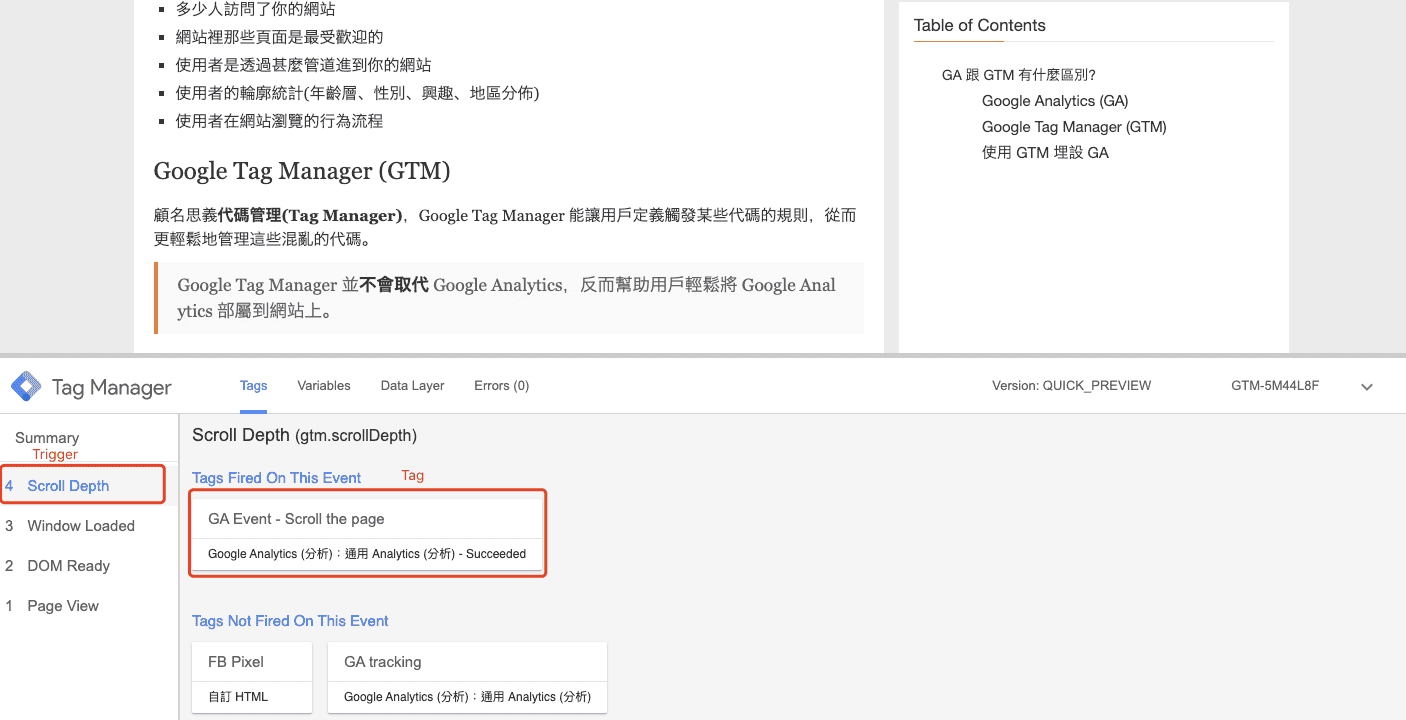Open the Data Layer tab

412,385
